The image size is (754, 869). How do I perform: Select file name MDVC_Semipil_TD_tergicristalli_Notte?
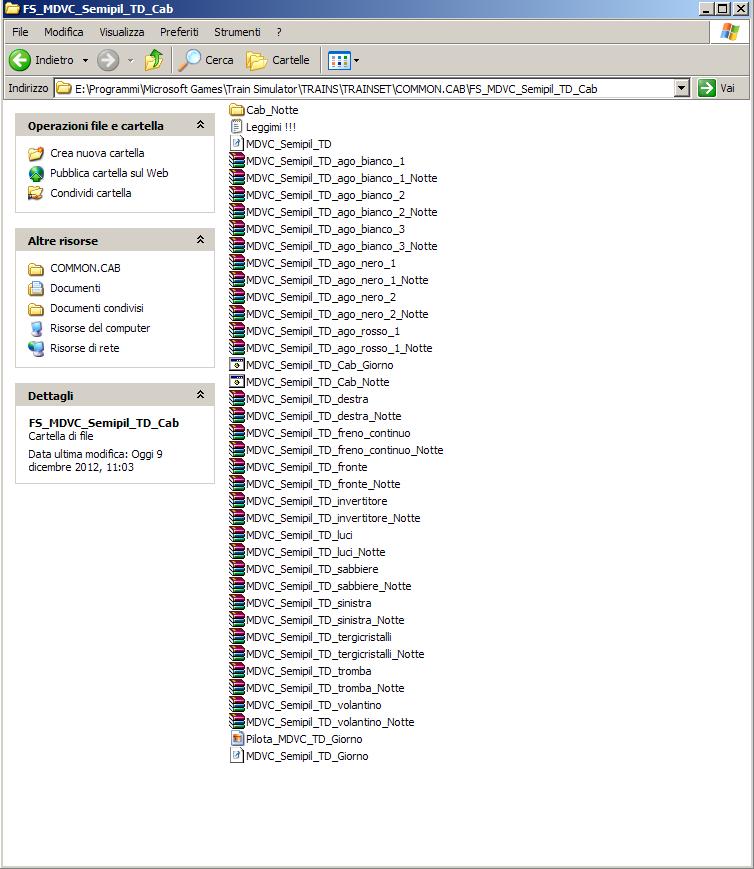pos(335,654)
